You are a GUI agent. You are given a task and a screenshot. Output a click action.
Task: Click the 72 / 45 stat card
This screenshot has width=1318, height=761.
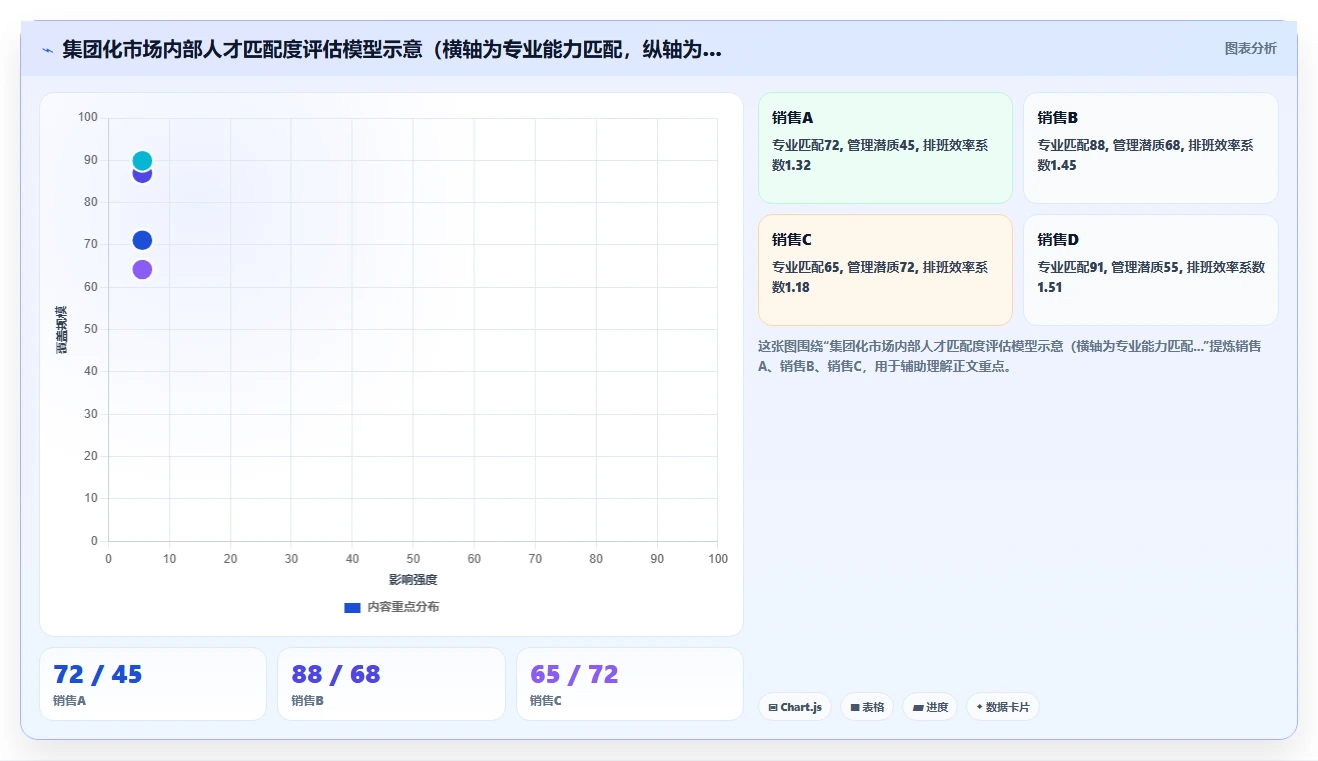(x=153, y=684)
